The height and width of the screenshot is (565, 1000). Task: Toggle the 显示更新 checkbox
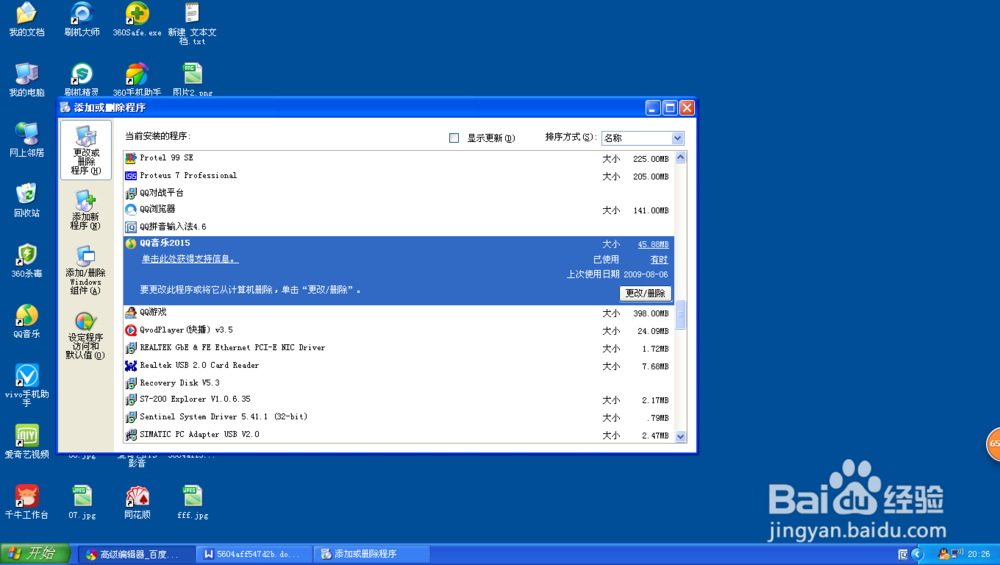[x=454, y=138]
